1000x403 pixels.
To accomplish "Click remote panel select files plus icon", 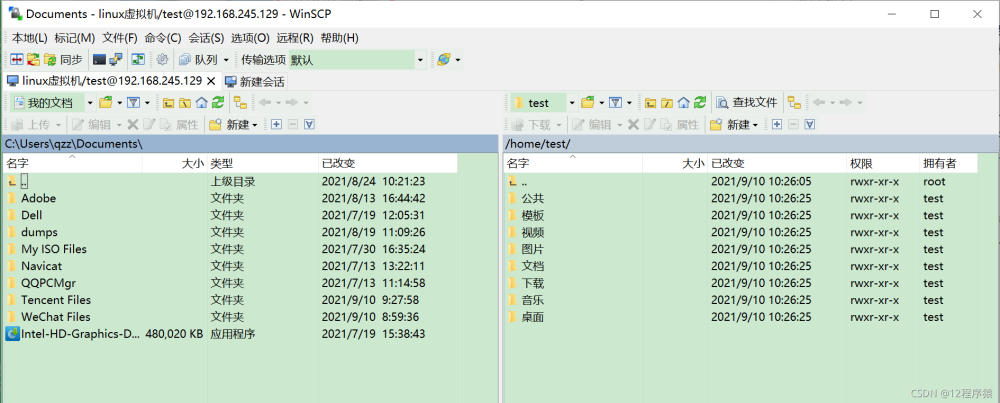I will (777, 124).
